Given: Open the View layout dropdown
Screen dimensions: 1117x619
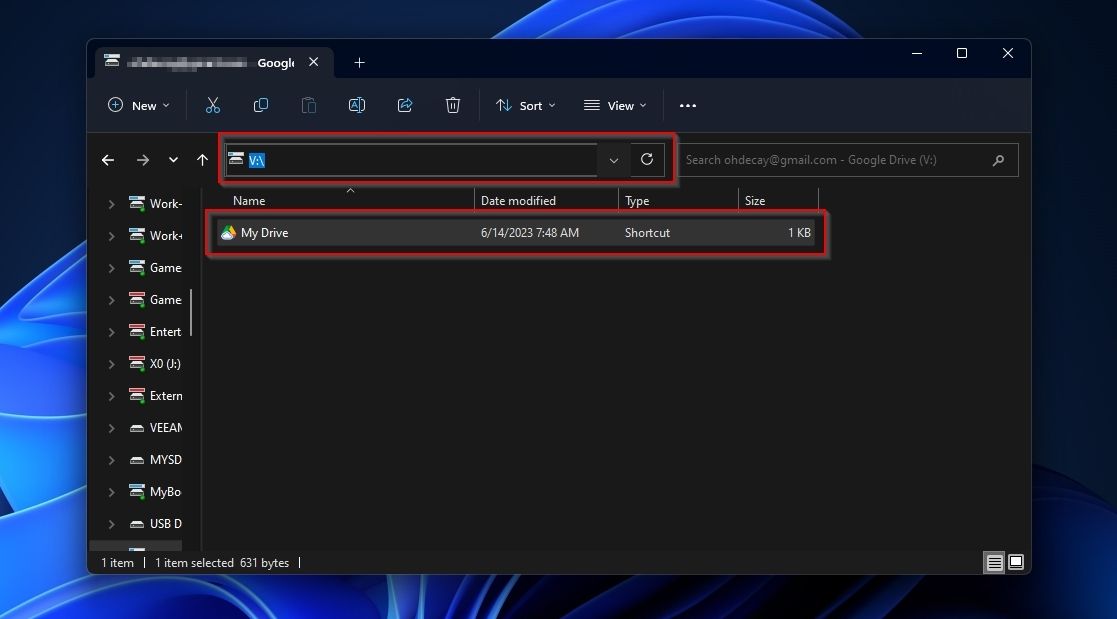Looking at the screenshot, I should [615, 105].
